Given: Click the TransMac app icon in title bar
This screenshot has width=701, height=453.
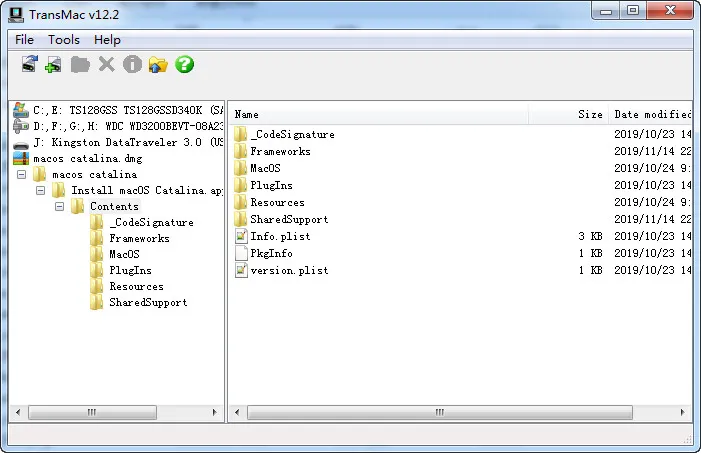Looking at the screenshot, I should (x=16, y=14).
